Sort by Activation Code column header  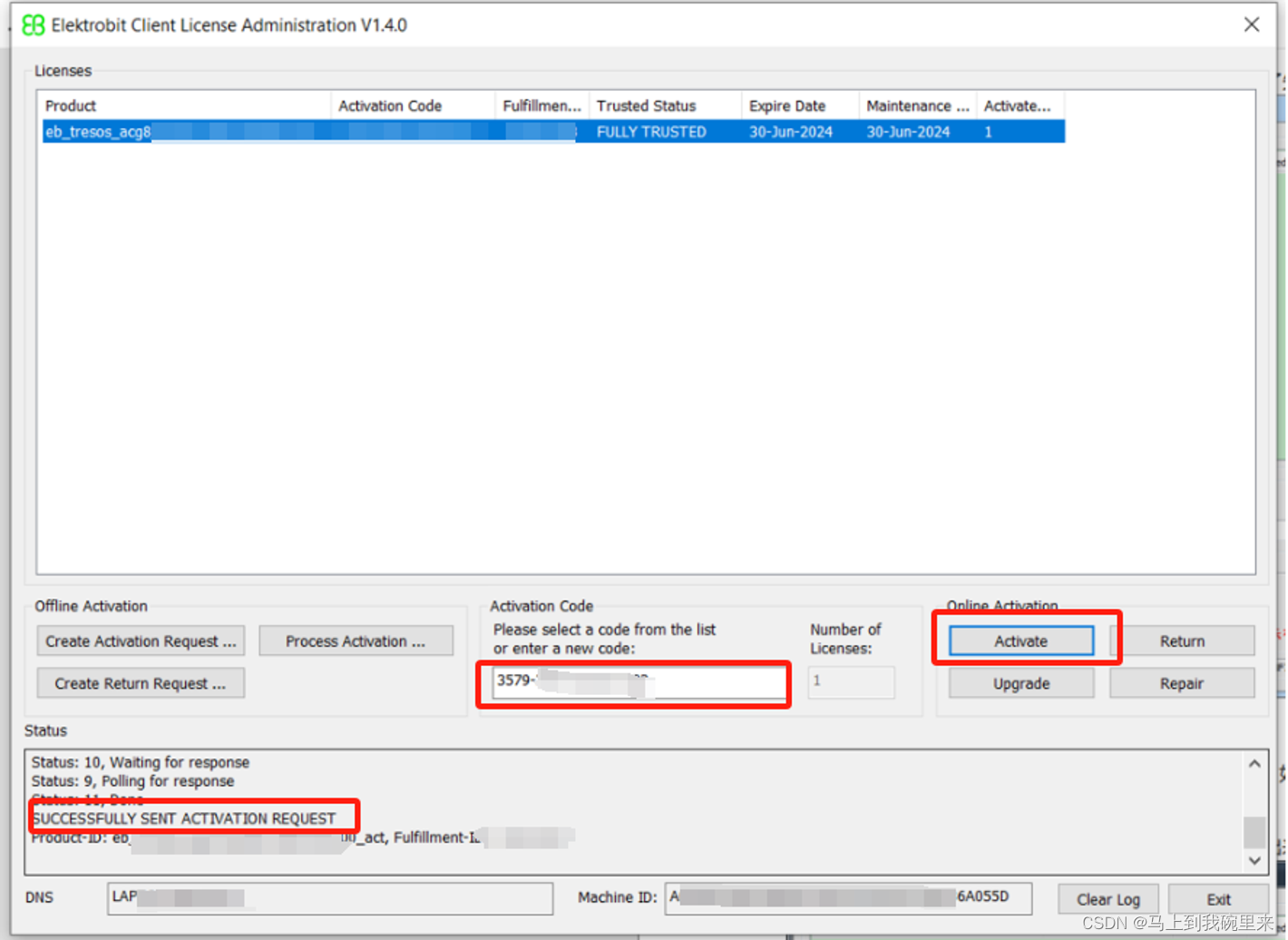[414, 105]
